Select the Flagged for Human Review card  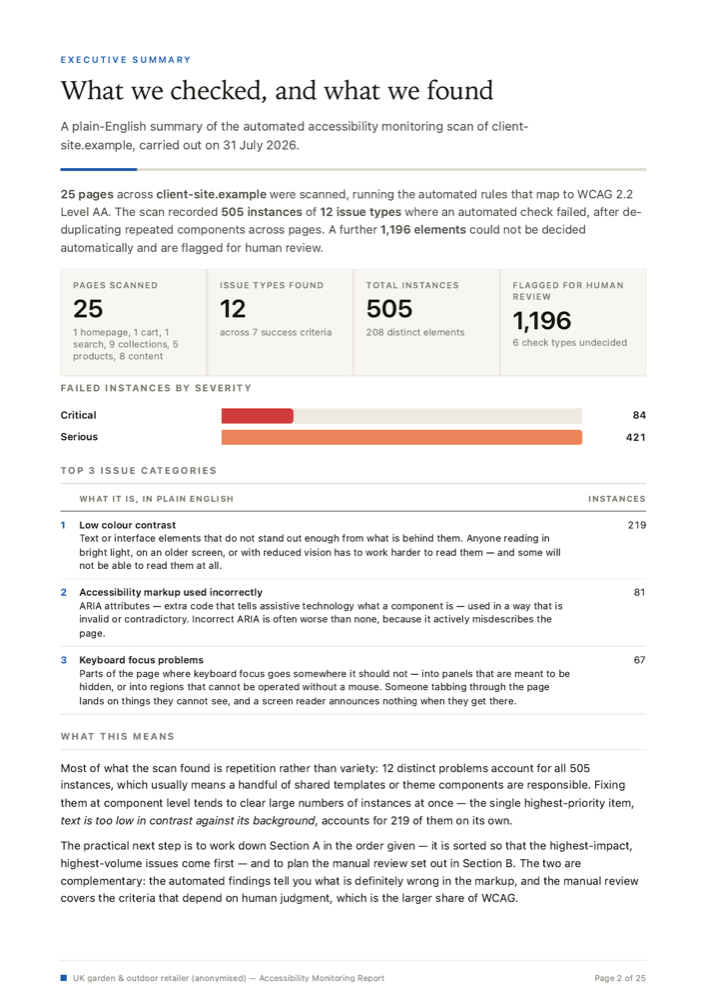pyautogui.click(x=573, y=322)
